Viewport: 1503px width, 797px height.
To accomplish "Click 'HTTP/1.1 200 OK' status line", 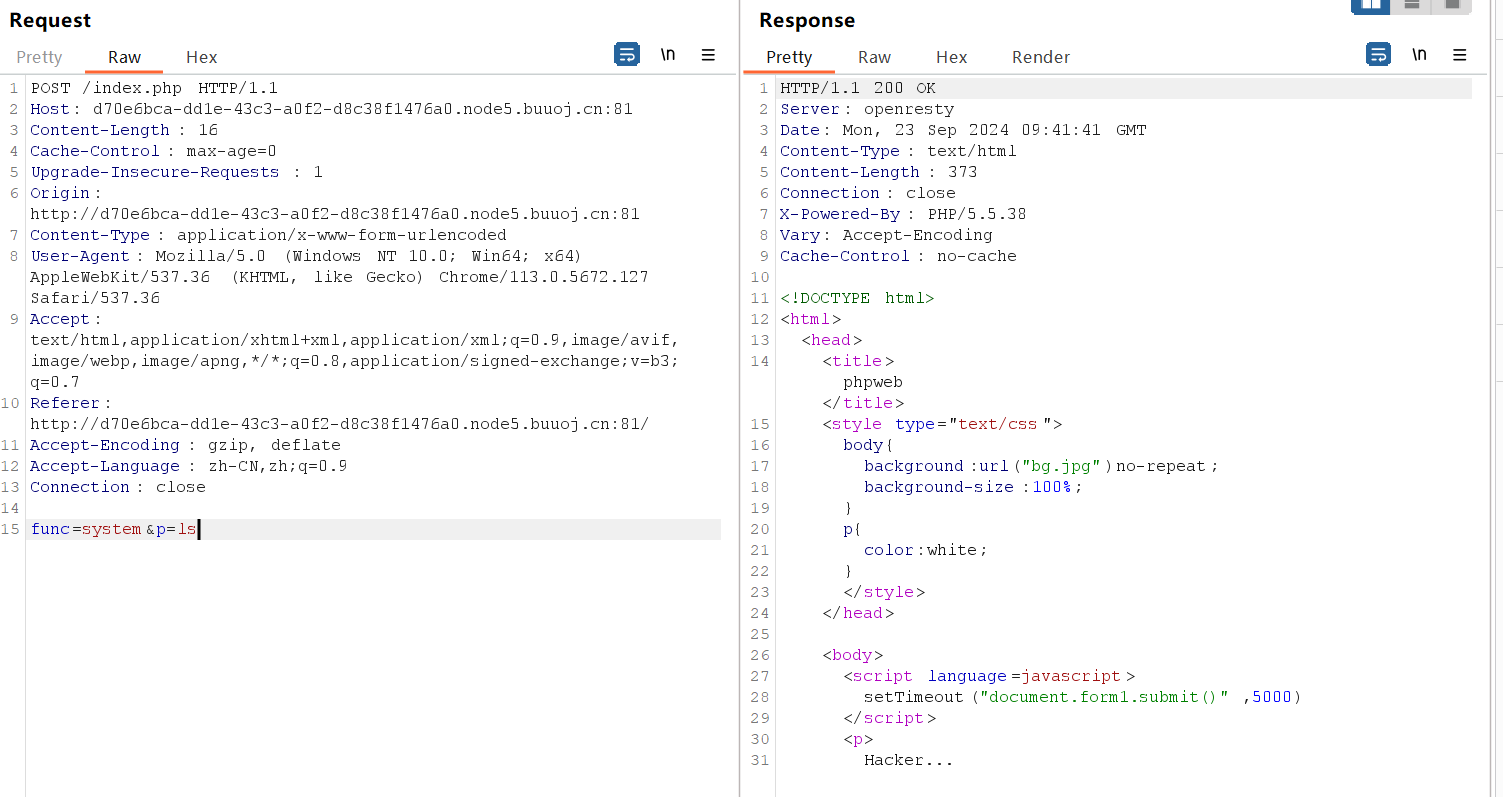I will pyautogui.click(x=858, y=88).
